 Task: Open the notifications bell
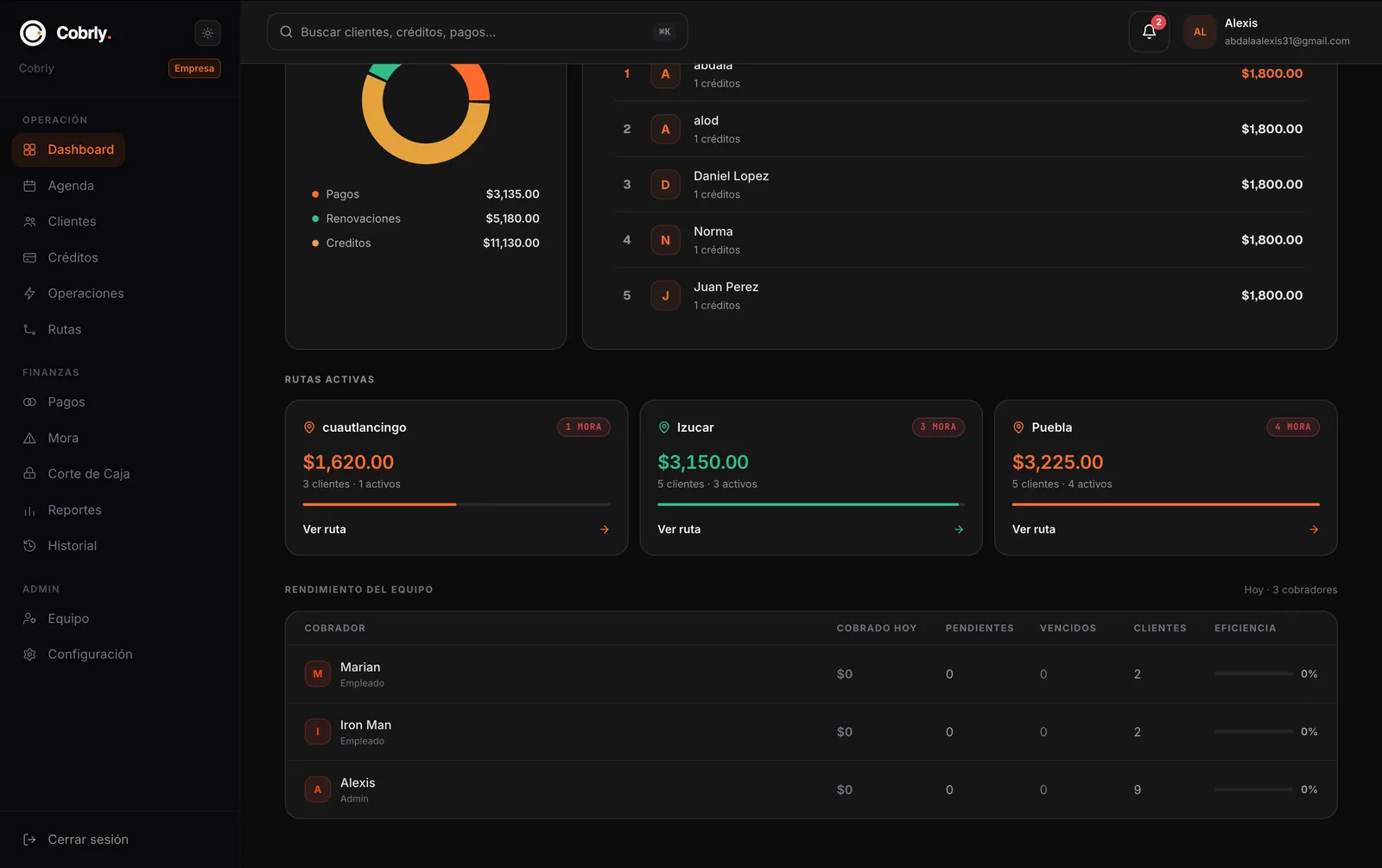[1149, 32]
